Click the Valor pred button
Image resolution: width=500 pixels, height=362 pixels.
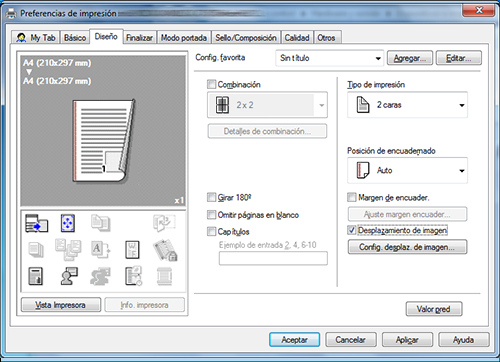point(434,309)
